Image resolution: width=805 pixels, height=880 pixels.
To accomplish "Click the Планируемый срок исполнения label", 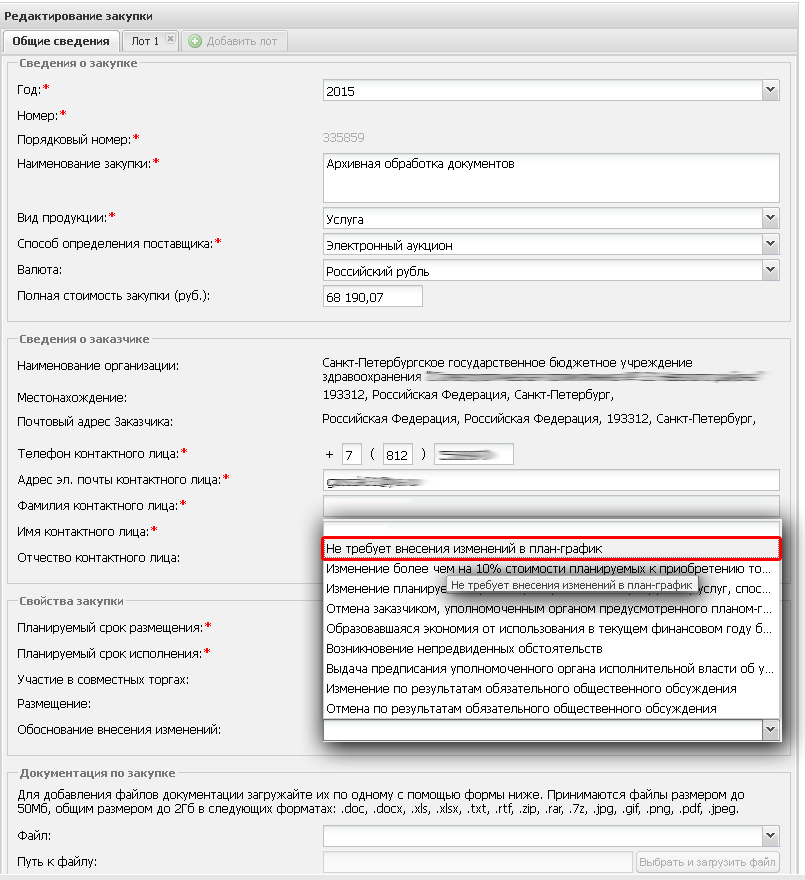I will (109, 654).
